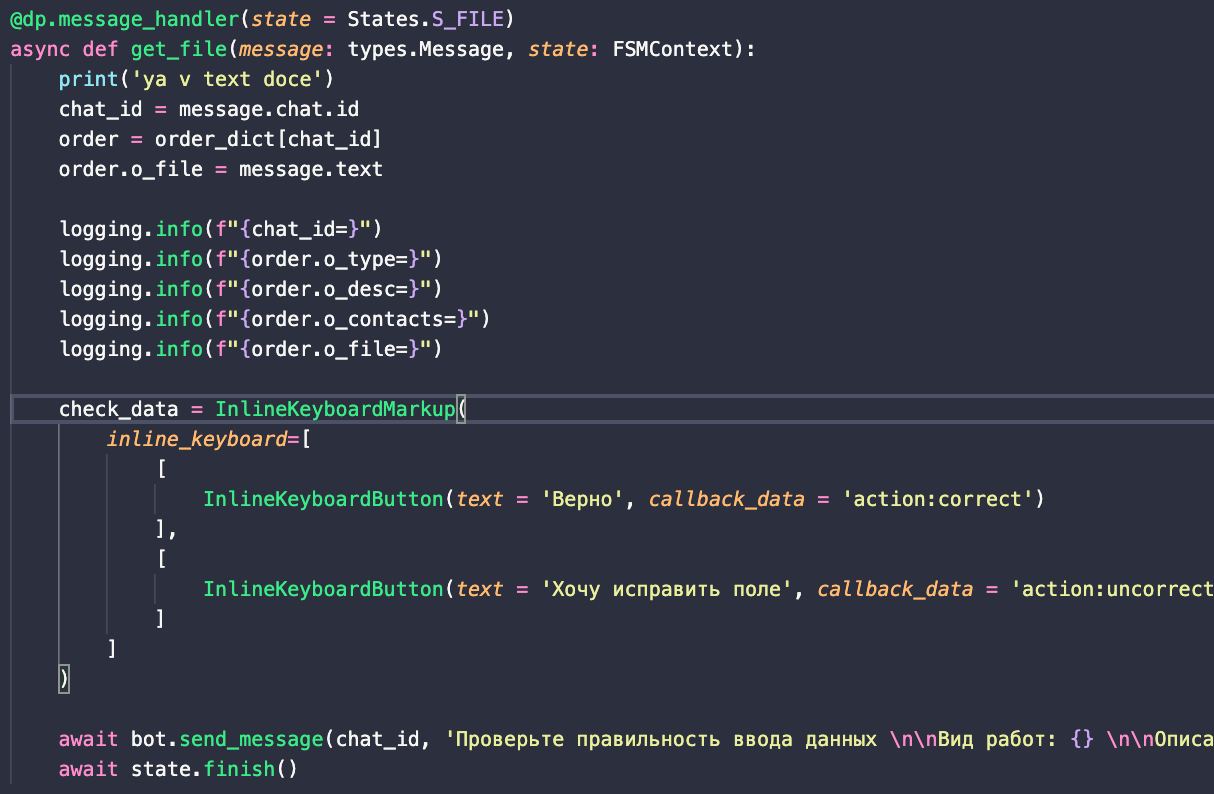Click the 'action:uncorrect string at the line's end
Screen dimensions: 1214x794
[x=1111, y=589]
